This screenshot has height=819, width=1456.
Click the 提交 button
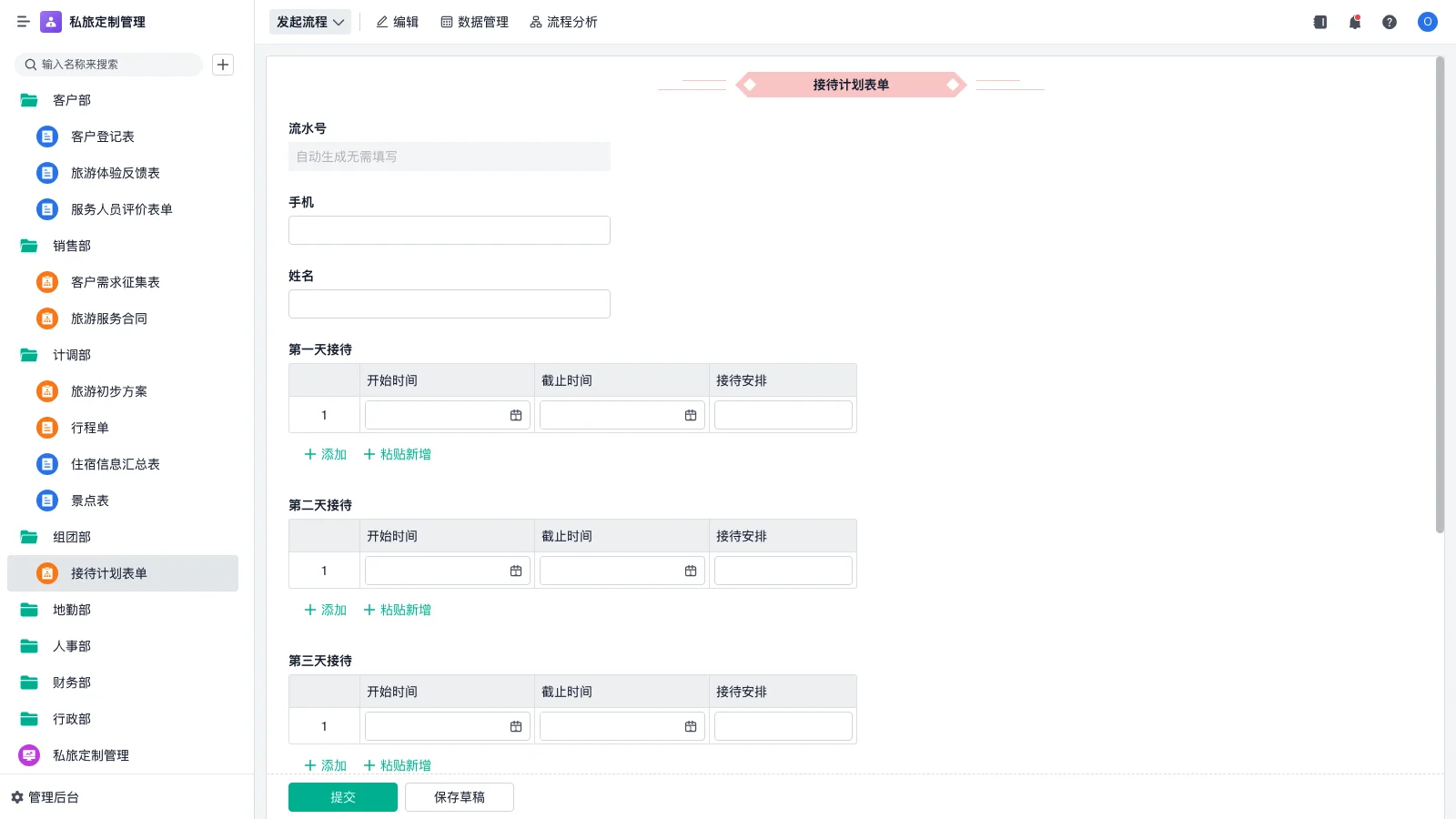[343, 797]
